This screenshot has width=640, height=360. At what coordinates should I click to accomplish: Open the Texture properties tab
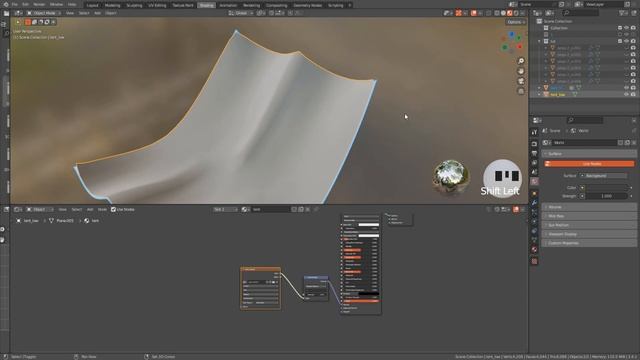[534, 261]
